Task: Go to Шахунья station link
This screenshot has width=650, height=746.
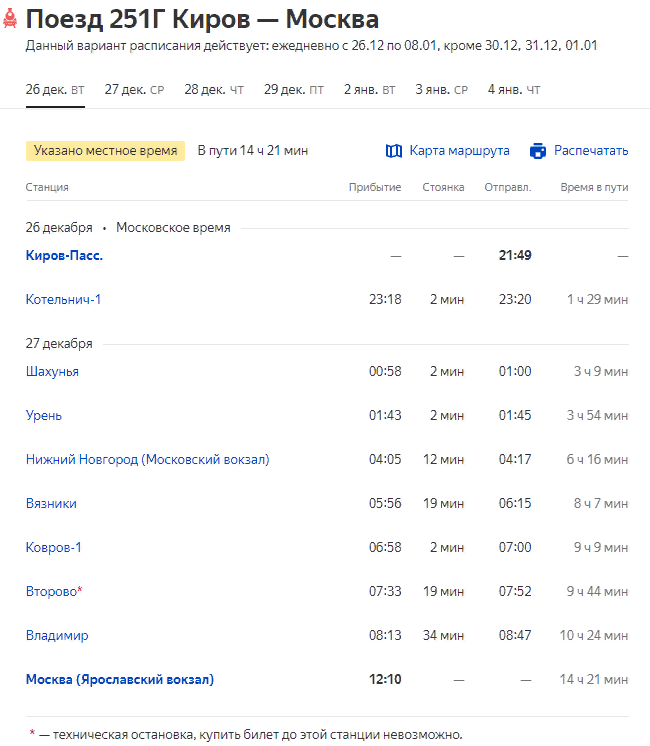Action: tap(52, 371)
